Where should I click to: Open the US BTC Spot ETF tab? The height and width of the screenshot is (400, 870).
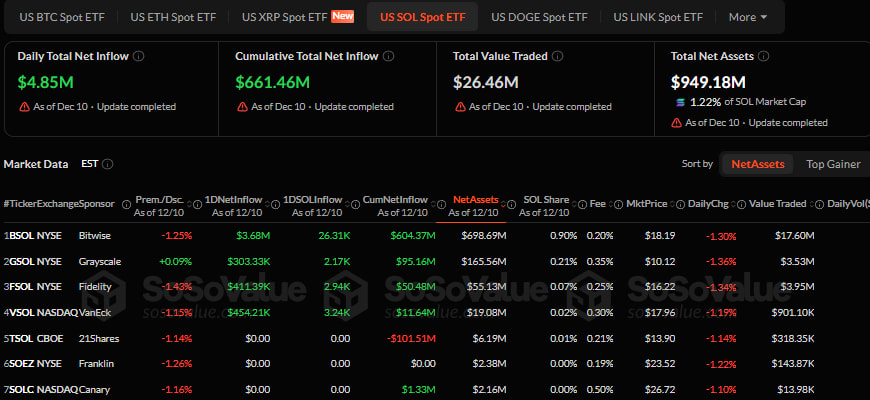(x=62, y=17)
